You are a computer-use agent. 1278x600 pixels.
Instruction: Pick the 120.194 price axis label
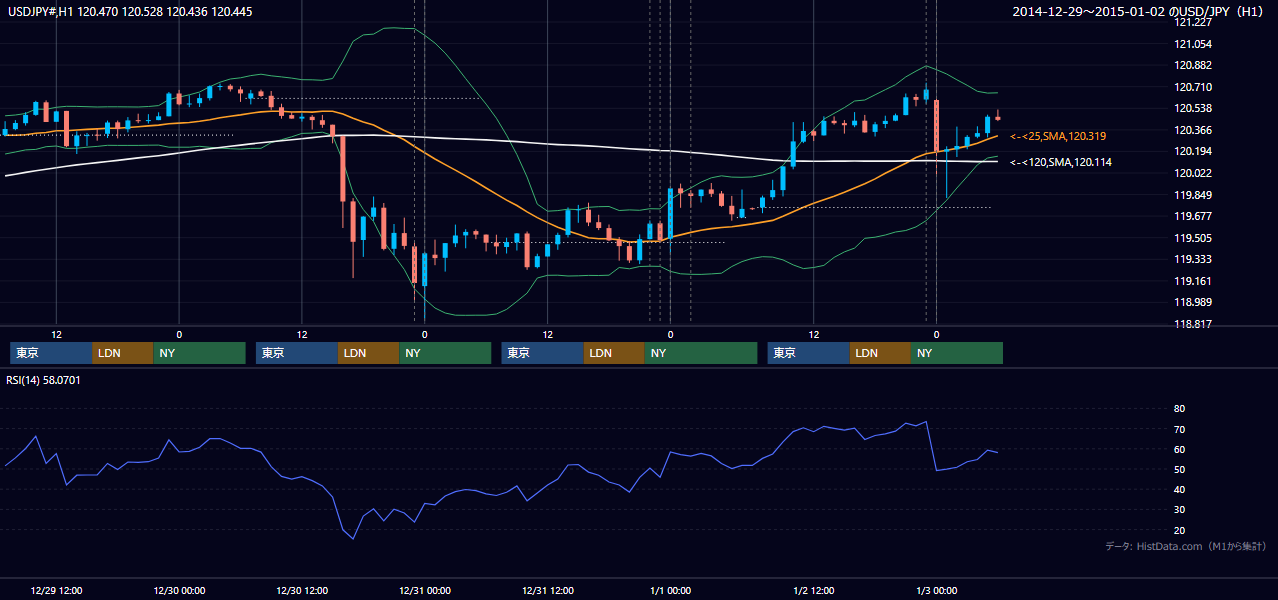(1192, 151)
